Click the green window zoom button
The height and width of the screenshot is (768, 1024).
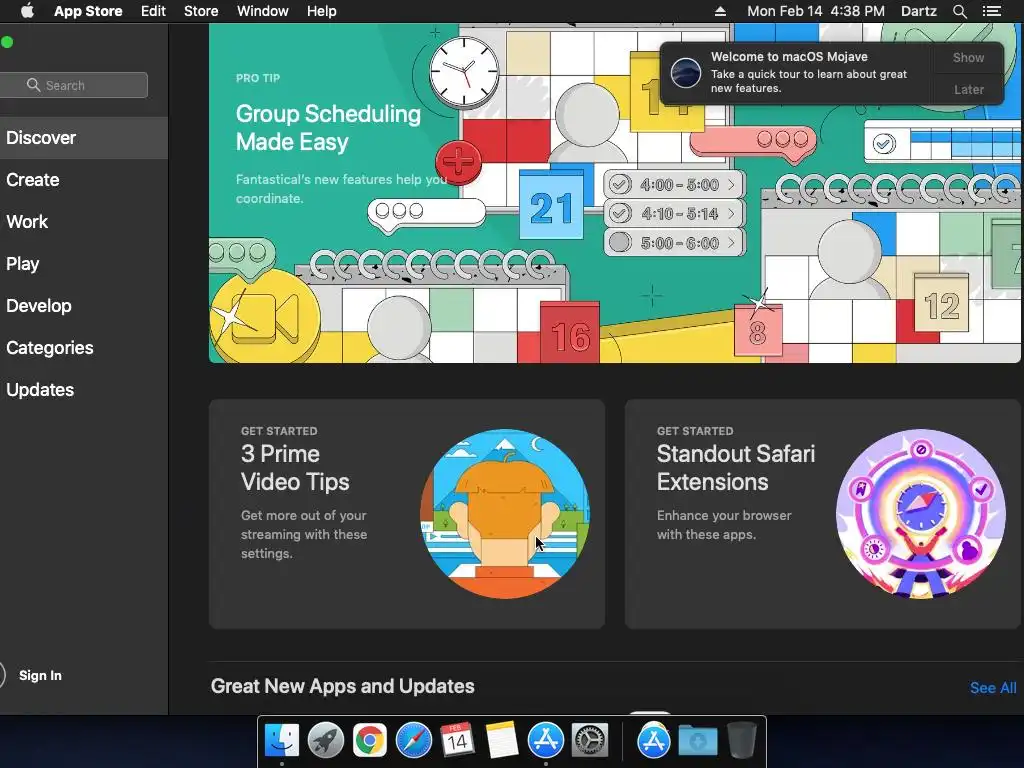7,42
